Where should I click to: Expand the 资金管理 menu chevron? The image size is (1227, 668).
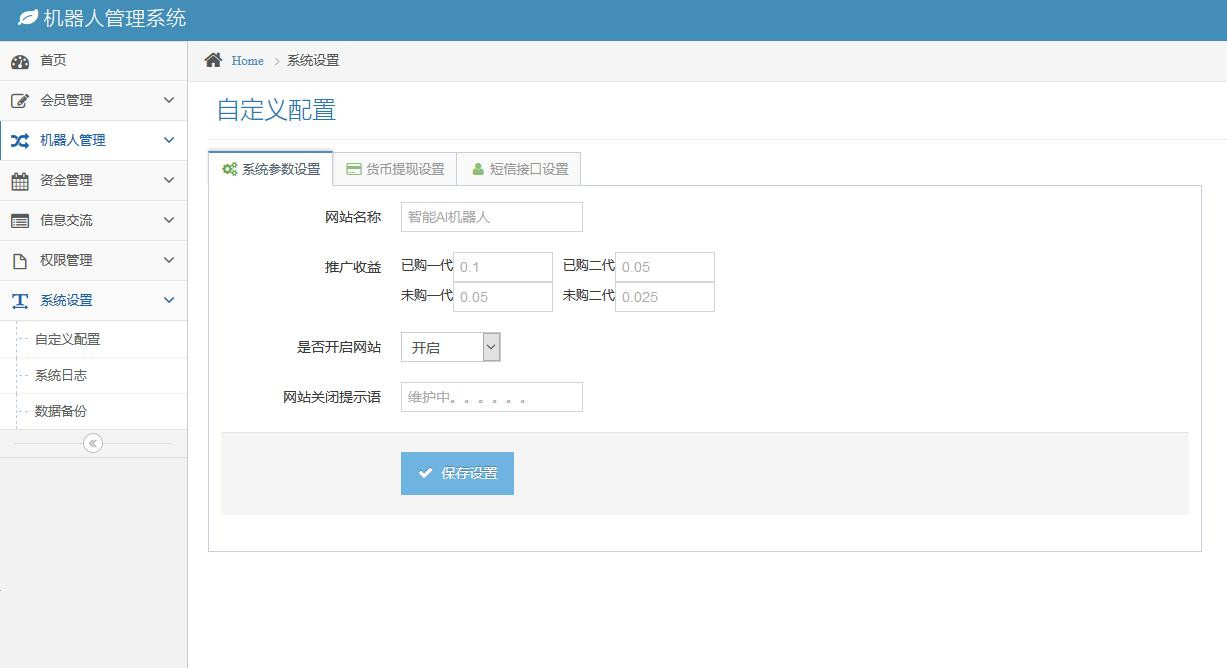point(169,180)
